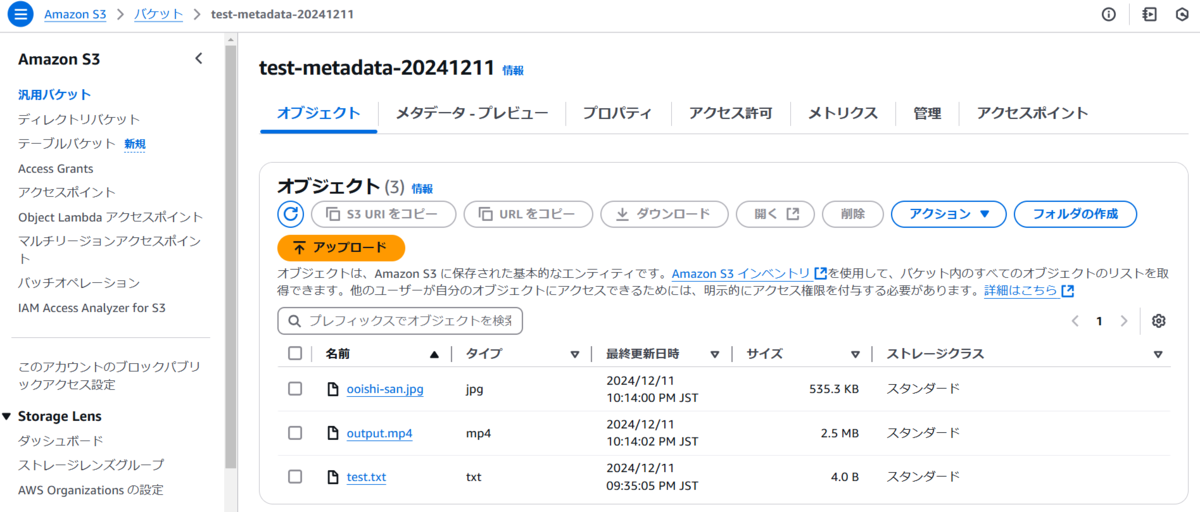Open ストレージレンズグループ in sidebar
The width and height of the screenshot is (1200, 512).
(x=91, y=465)
